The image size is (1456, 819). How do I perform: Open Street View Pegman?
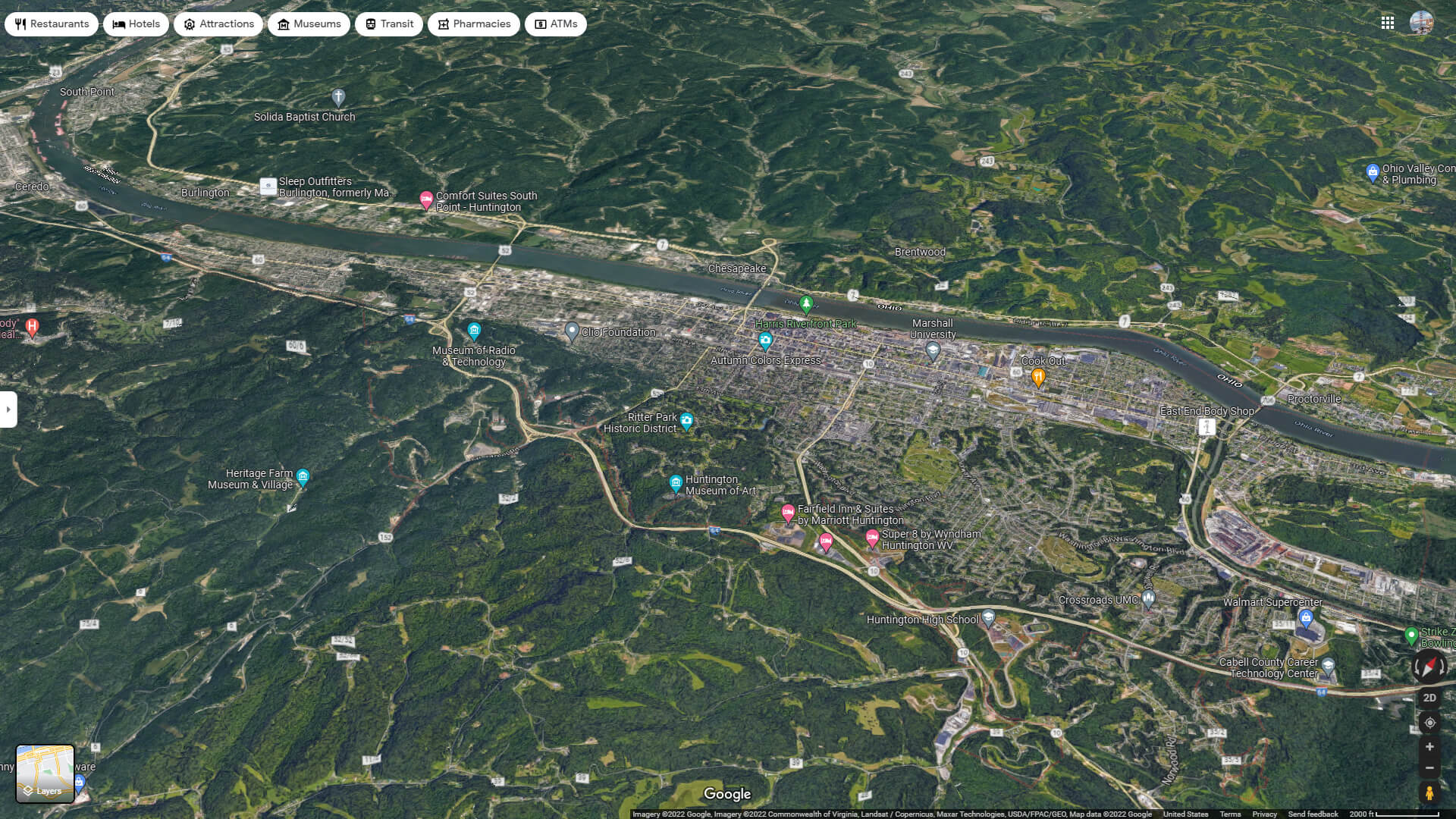pyautogui.click(x=1429, y=793)
